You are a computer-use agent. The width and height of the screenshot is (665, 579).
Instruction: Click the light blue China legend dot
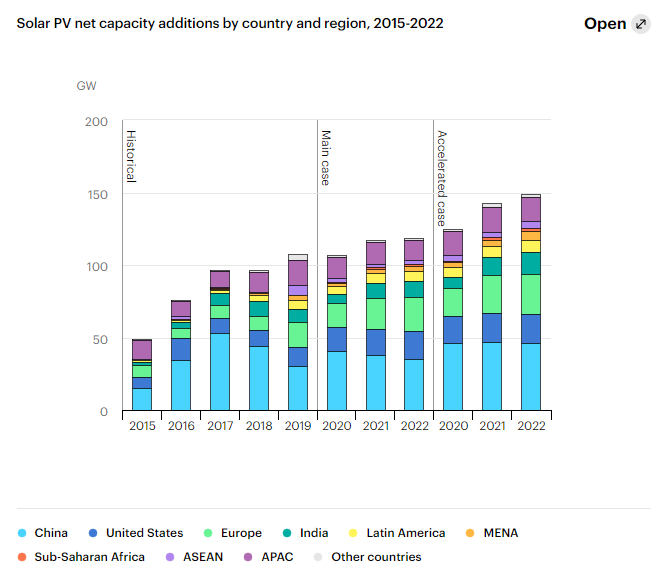[22, 533]
